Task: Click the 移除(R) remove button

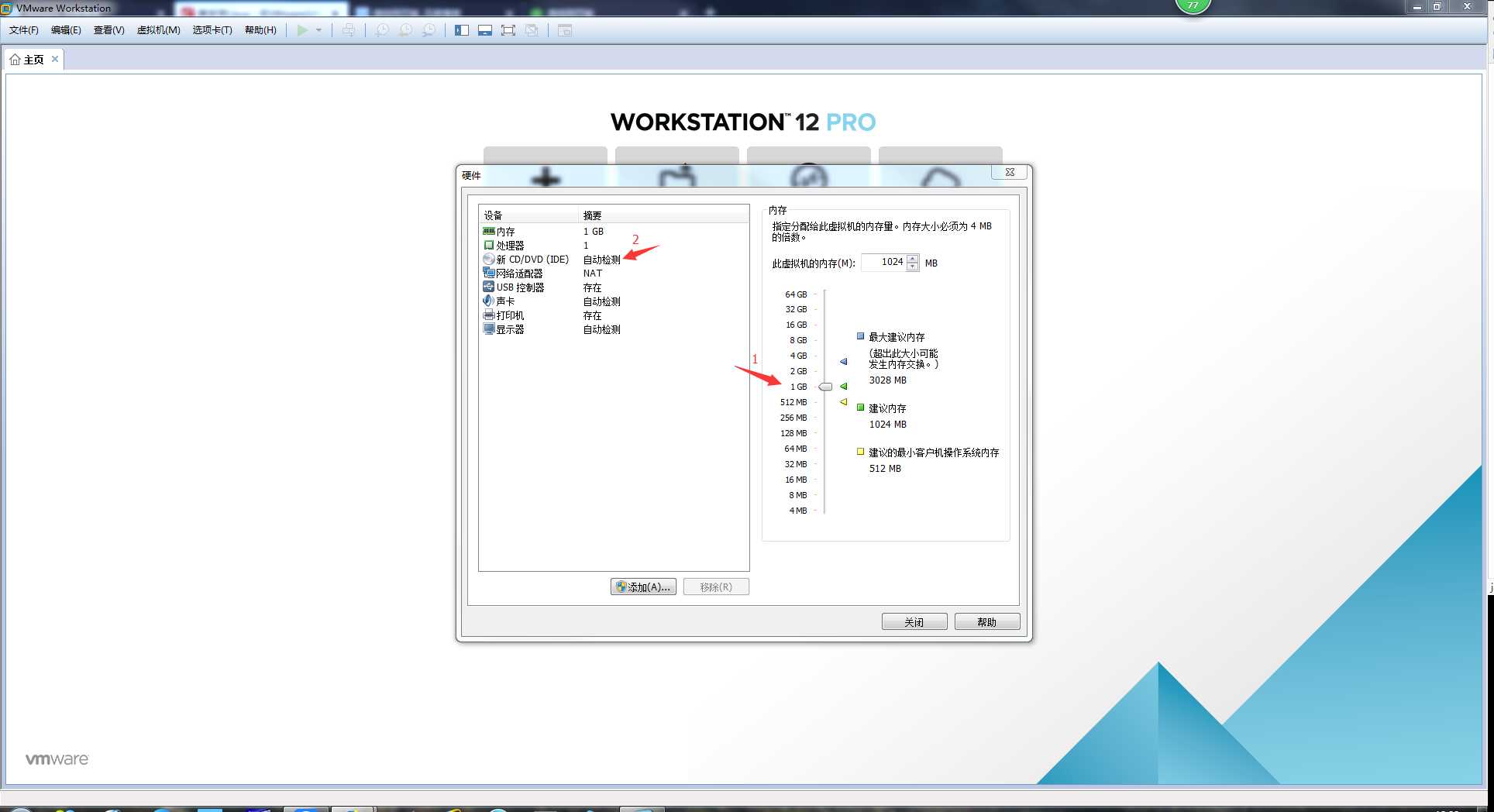Action: click(716, 587)
